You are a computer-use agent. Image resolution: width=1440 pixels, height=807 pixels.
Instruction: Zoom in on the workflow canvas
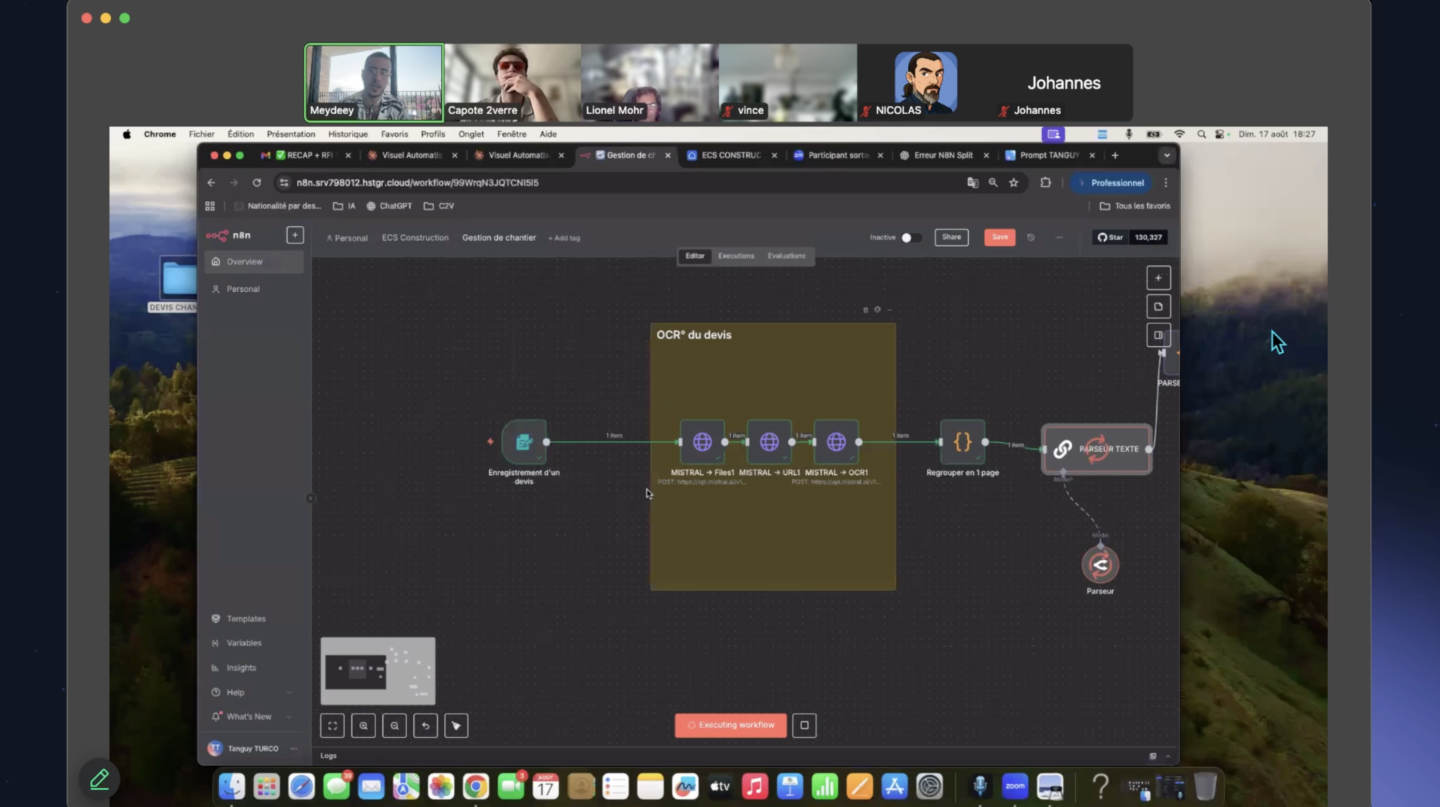pyautogui.click(x=363, y=725)
